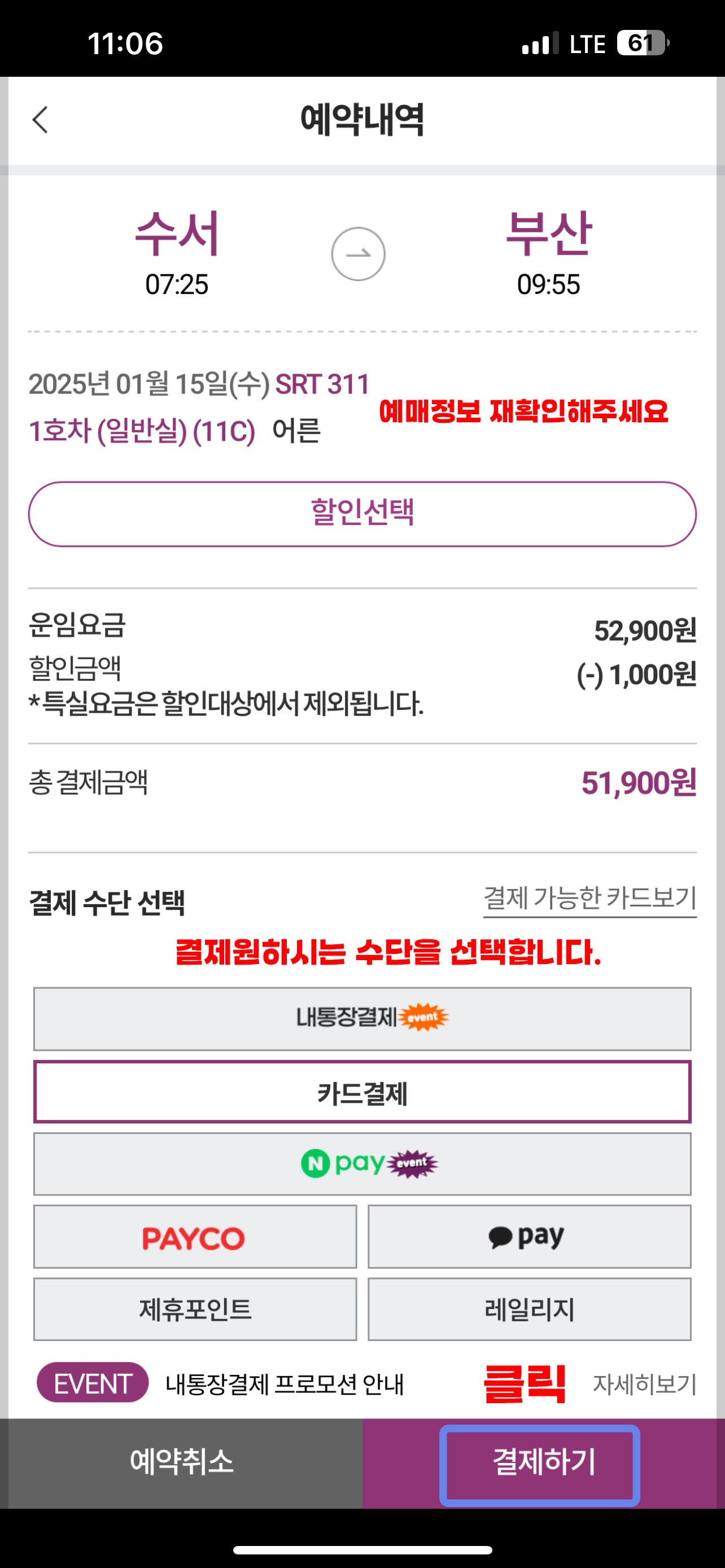Open 결제 가능한 카드보기 link
The image size is (725, 1568).
[590, 899]
